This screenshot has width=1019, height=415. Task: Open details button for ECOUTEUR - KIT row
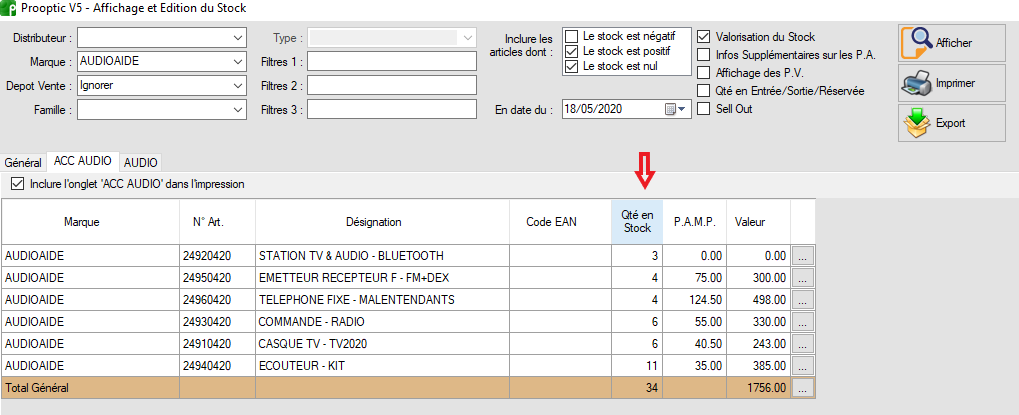point(803,366)
